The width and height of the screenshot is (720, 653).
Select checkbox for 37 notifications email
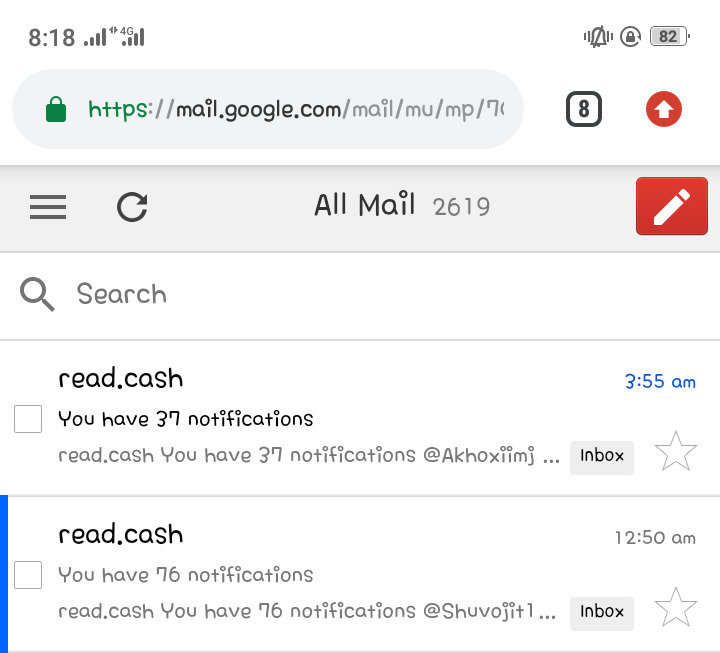click(28, 419)
